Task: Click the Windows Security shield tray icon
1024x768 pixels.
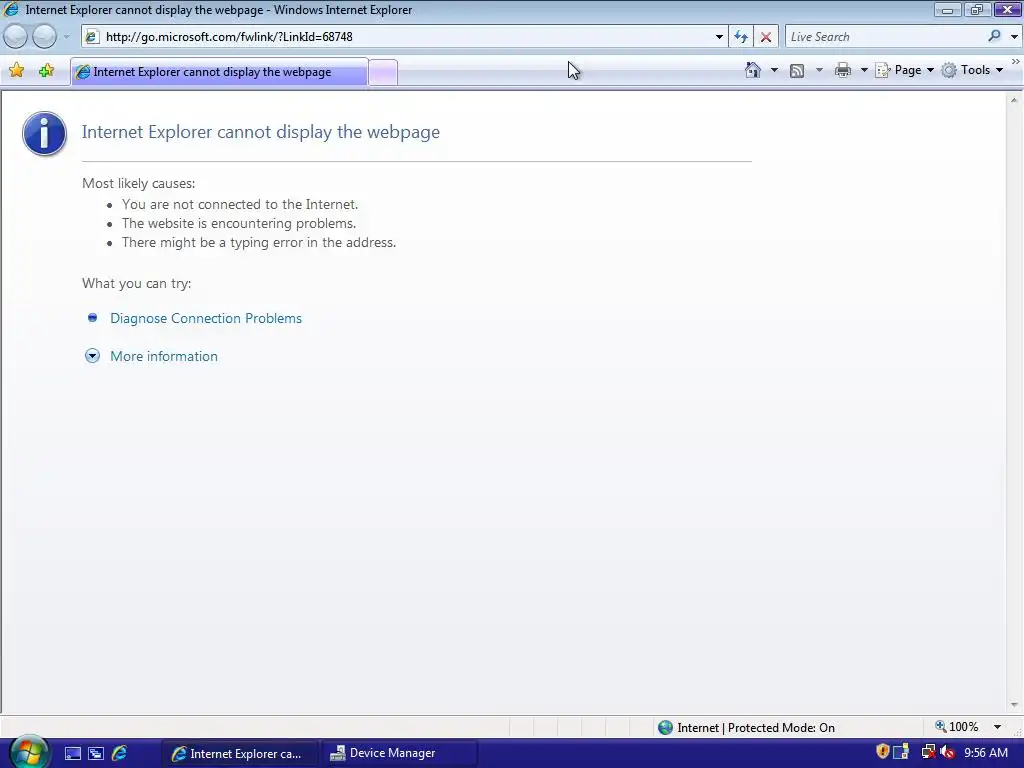Action: pos(882,752)
